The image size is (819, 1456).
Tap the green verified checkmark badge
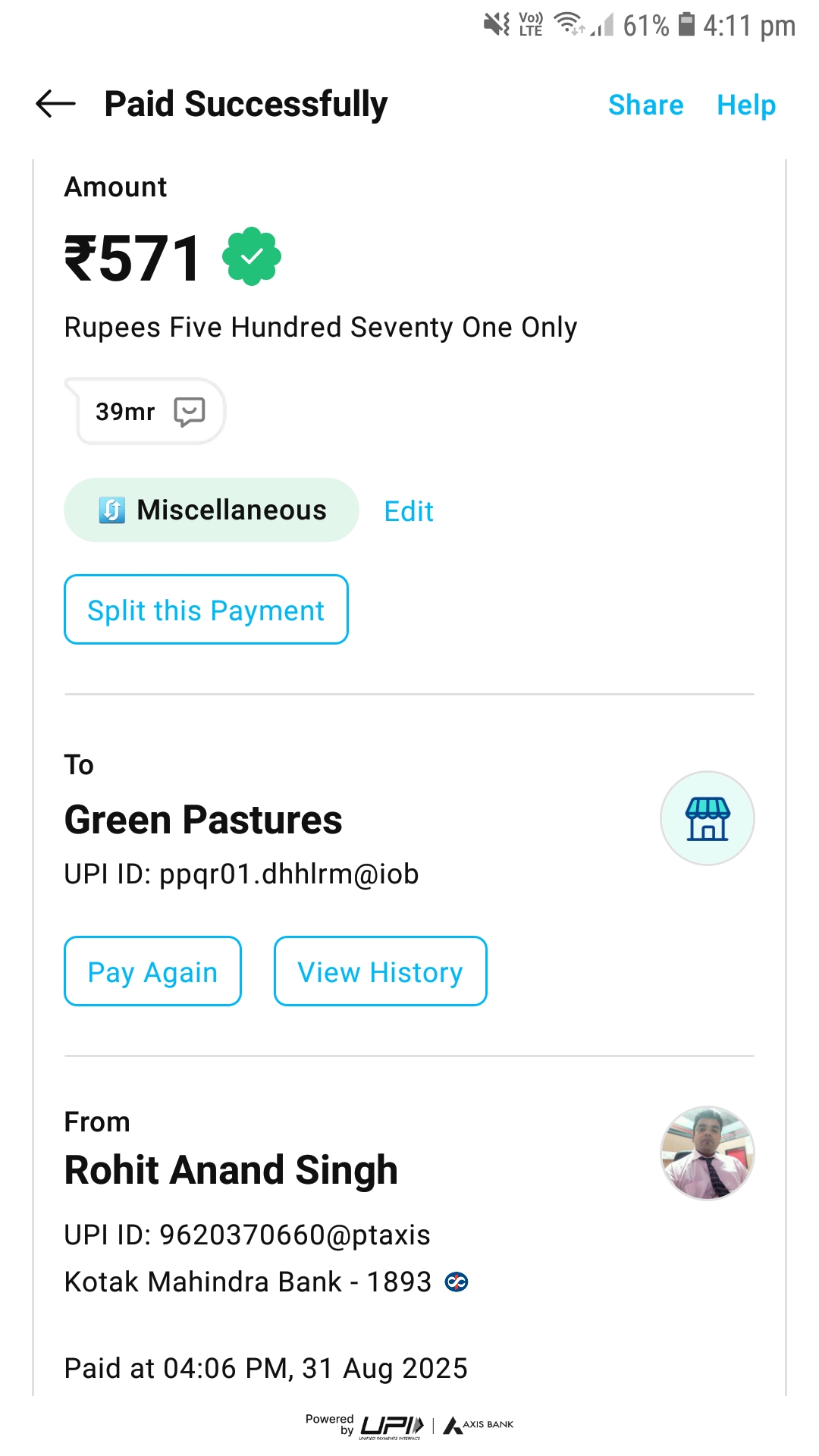(252, 257)
